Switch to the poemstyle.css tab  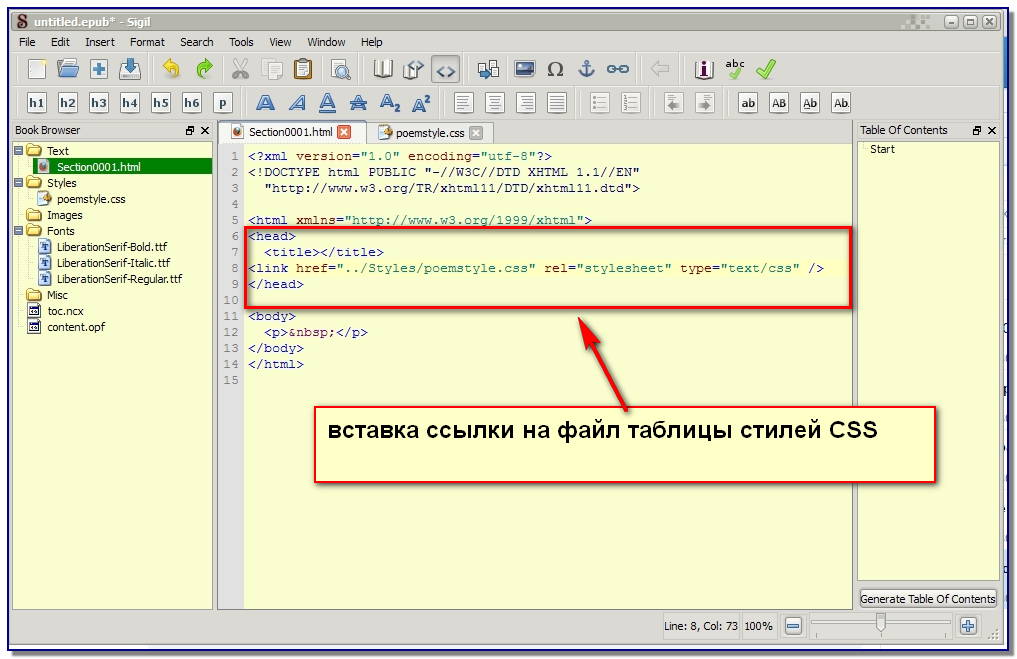pyautogui.click(x=430, y=133)
